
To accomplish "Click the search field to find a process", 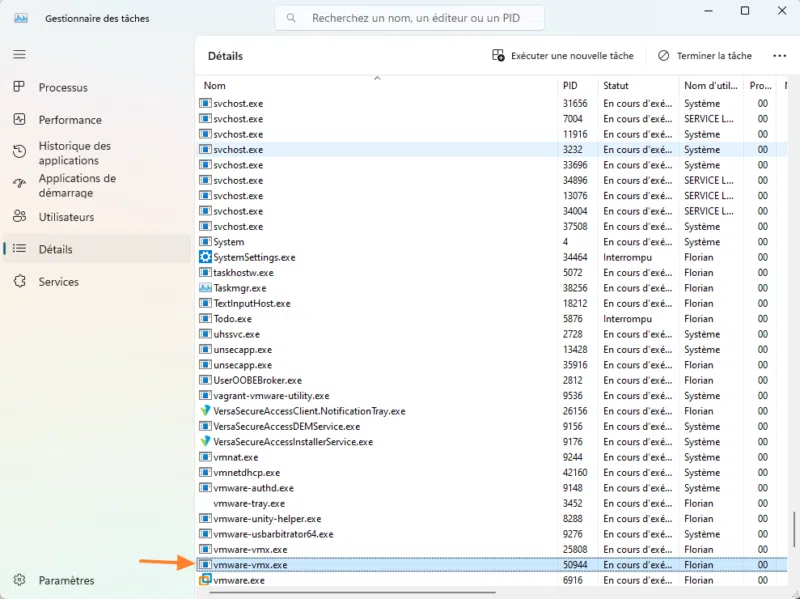I will 410,17.
